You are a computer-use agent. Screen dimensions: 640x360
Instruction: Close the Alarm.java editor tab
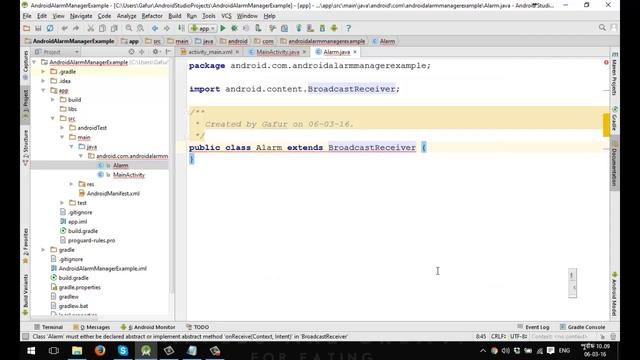tap(355, 52)
